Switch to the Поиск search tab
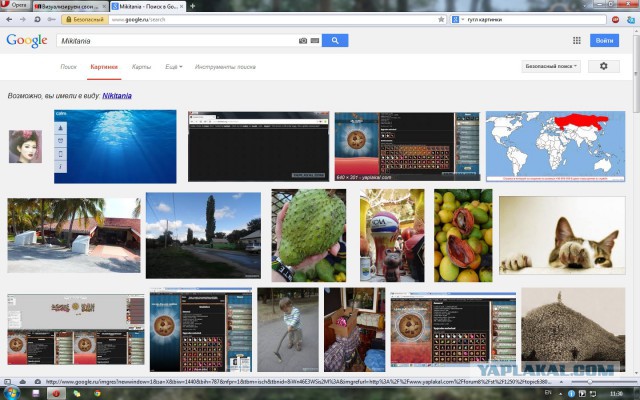Image resolution: width=640 pixels, height=400 pixels. pos(68,67)
